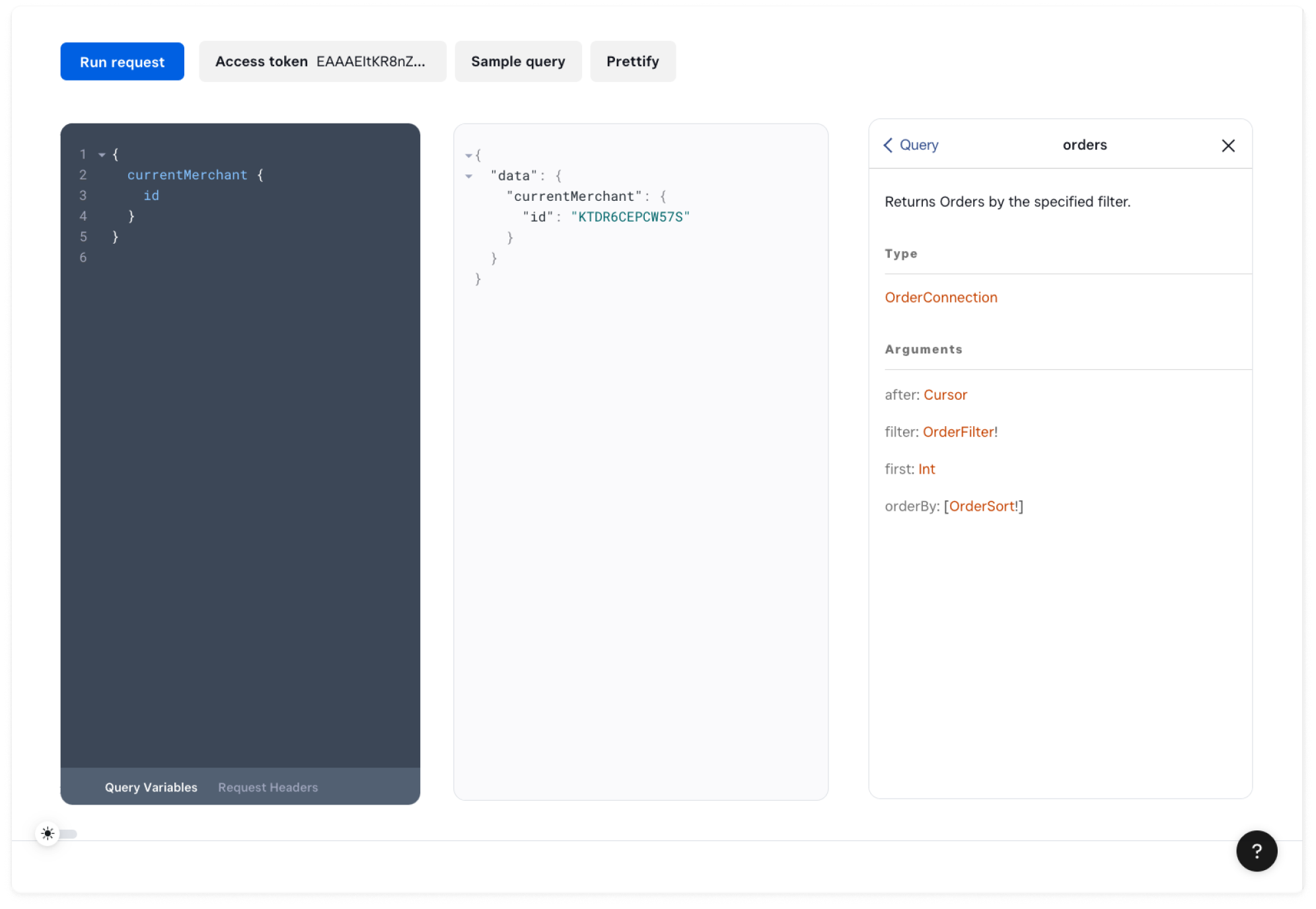Close the orders documentation panel

point(1227,145)
